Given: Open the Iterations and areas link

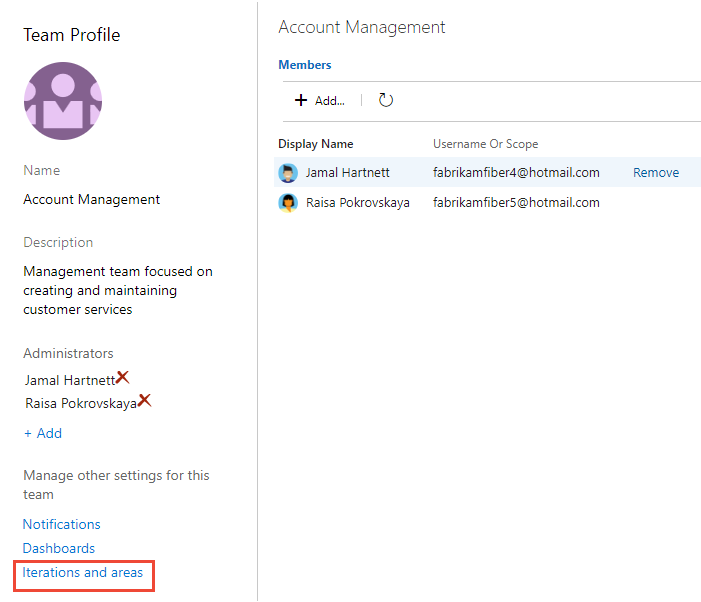Looking at the screenshot, I should pos(83,573).
